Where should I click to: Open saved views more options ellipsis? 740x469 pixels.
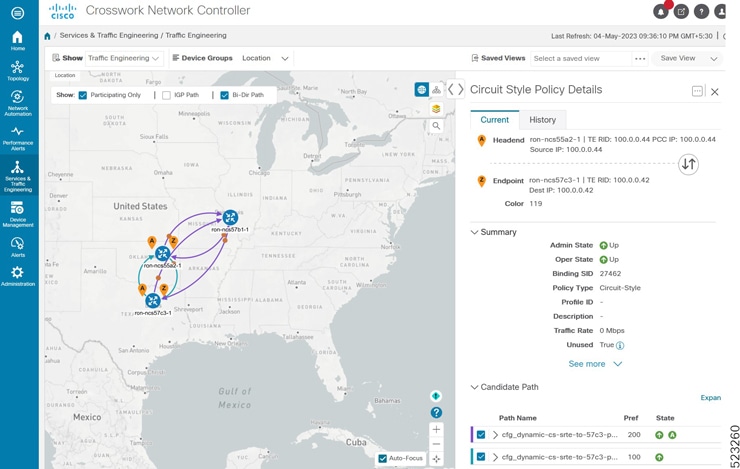(x=640, y=59)
